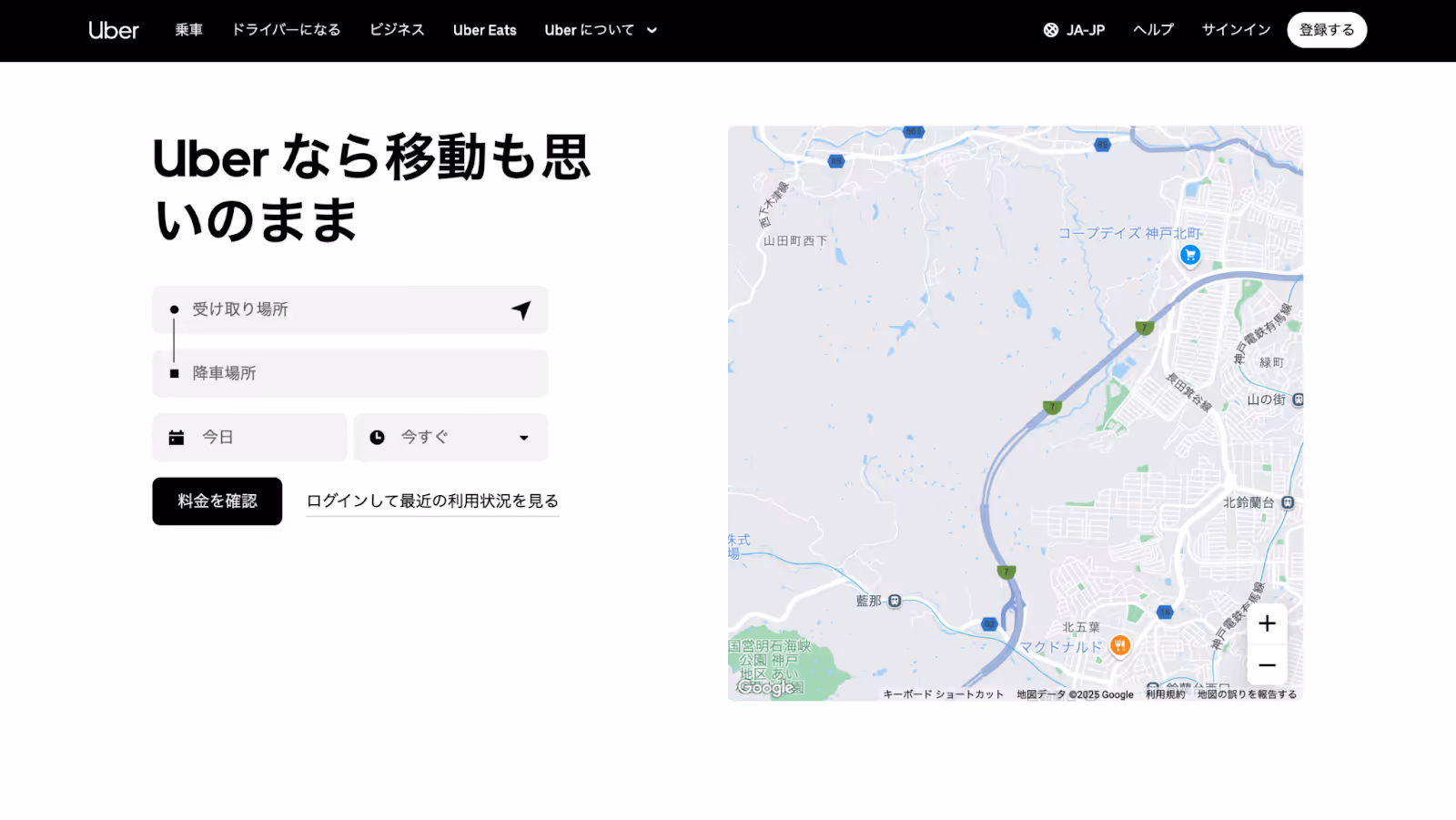Open the 乗車 menu item
This screenshot has width=1456, height=820.
point(189,30)
